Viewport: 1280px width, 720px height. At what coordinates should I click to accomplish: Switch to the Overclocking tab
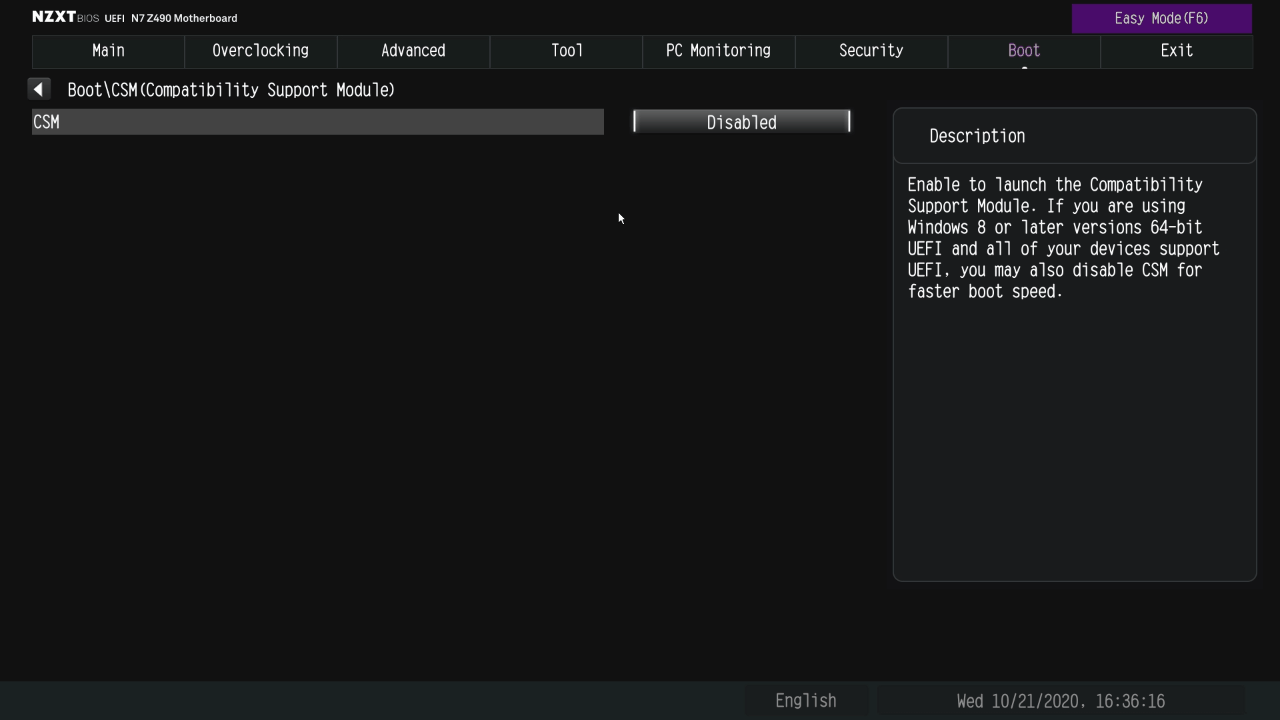pyautogui.click(x=260, y=51)
